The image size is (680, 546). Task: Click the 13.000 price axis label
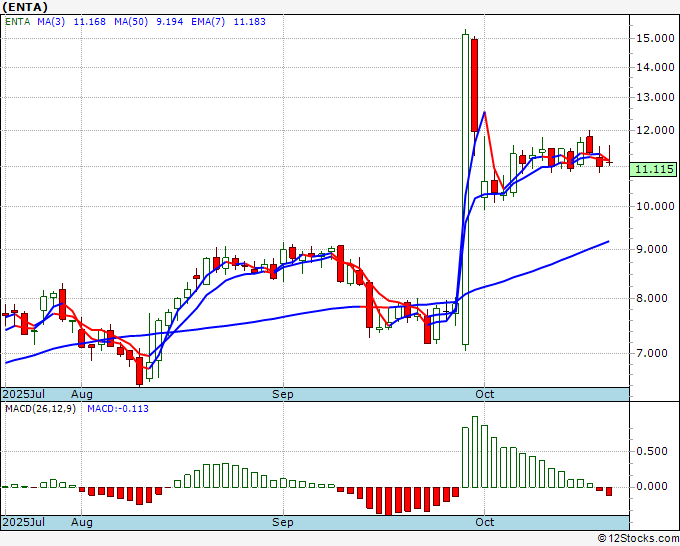point(655,97)
